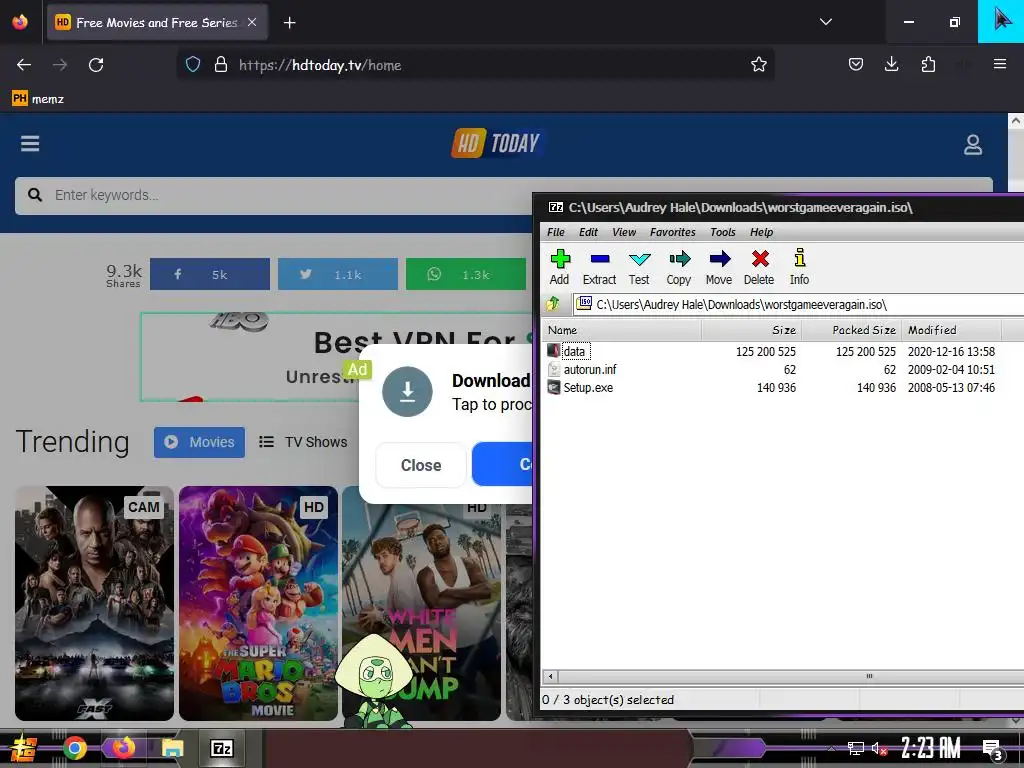Image resolution: width=1024 pixels, height=768 pixels.
Task: Open the Pocket save icon in Firefox
Action: 856,65
